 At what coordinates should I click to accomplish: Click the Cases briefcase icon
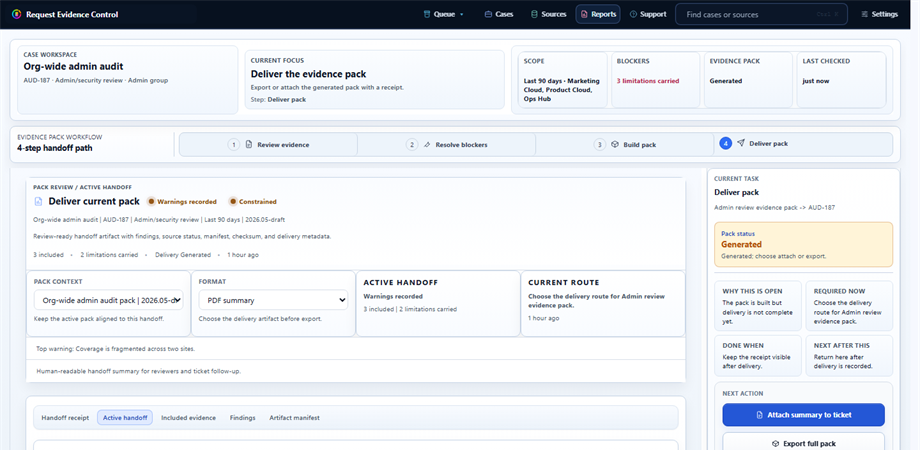488,14
